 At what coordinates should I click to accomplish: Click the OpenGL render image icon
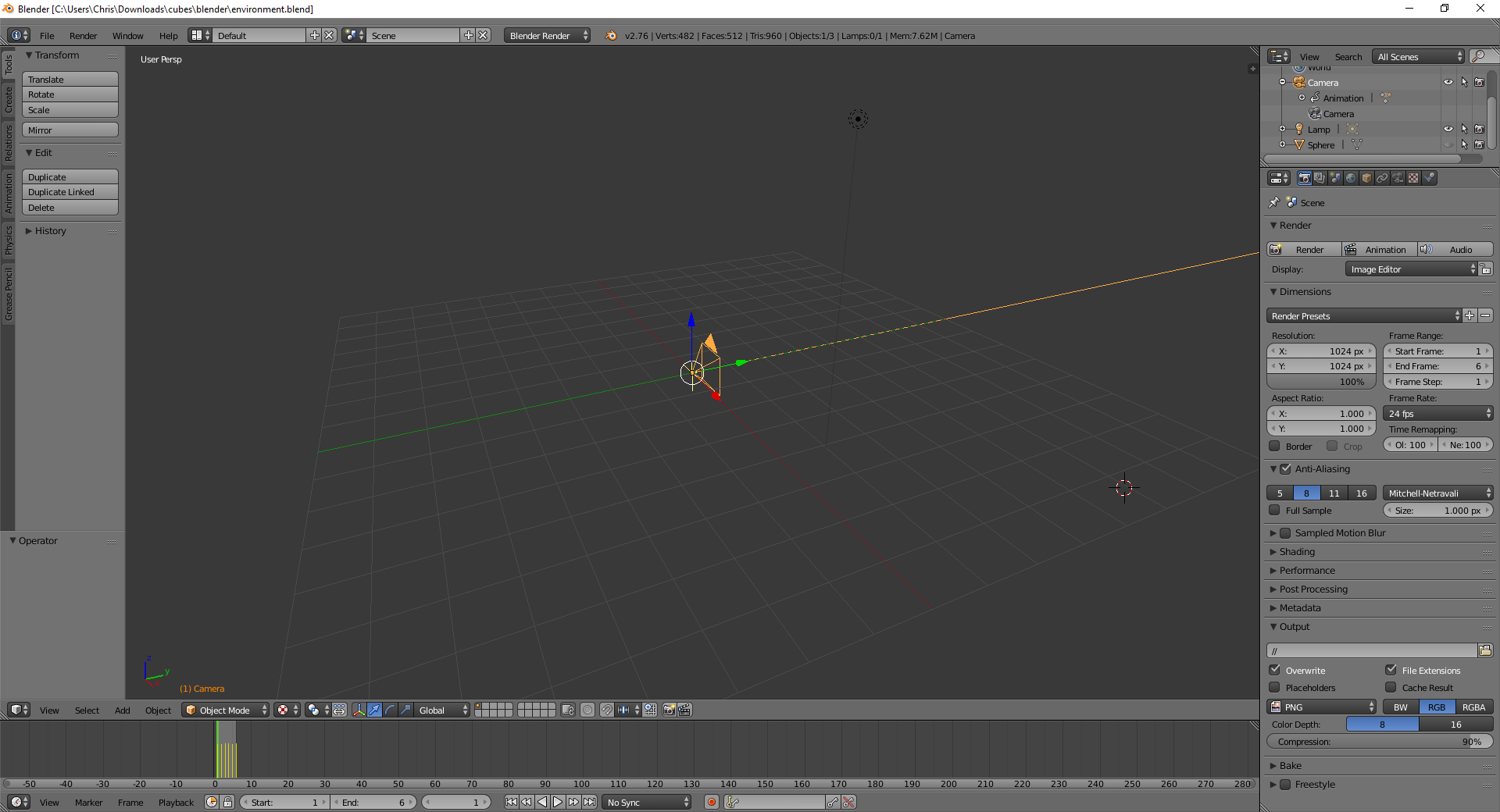[x=669, y=710]
